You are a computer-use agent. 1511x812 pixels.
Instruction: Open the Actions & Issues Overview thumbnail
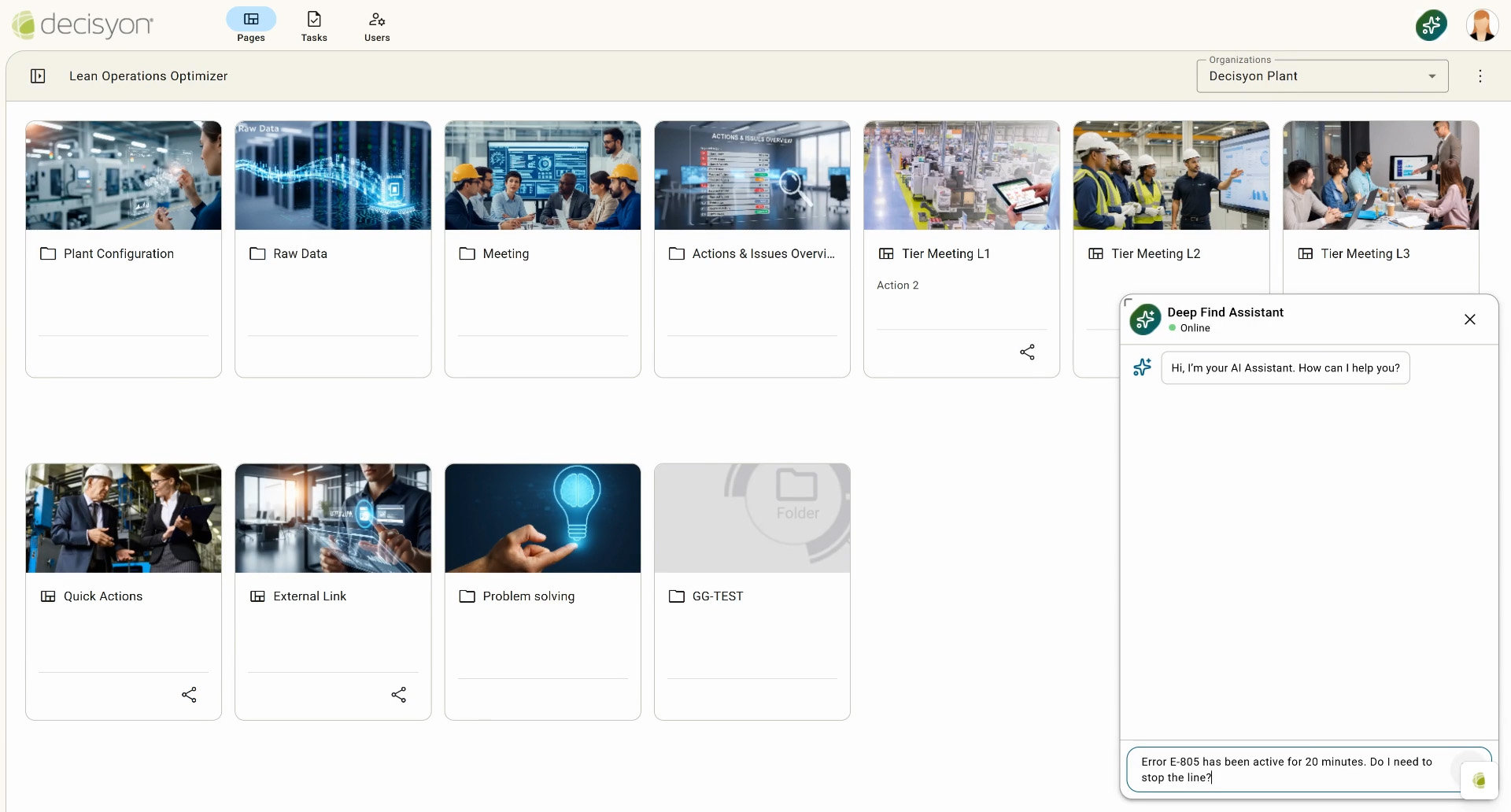point(752,175)
